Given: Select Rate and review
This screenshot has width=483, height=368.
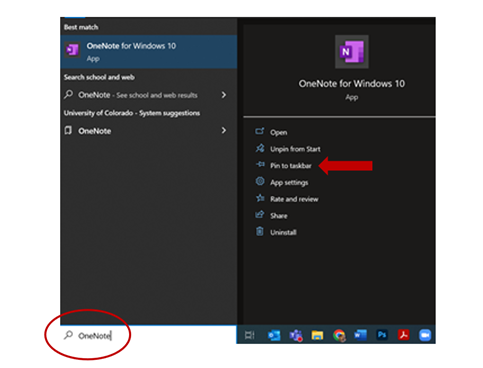Looking at the screenshot, I should pos(294,199).
